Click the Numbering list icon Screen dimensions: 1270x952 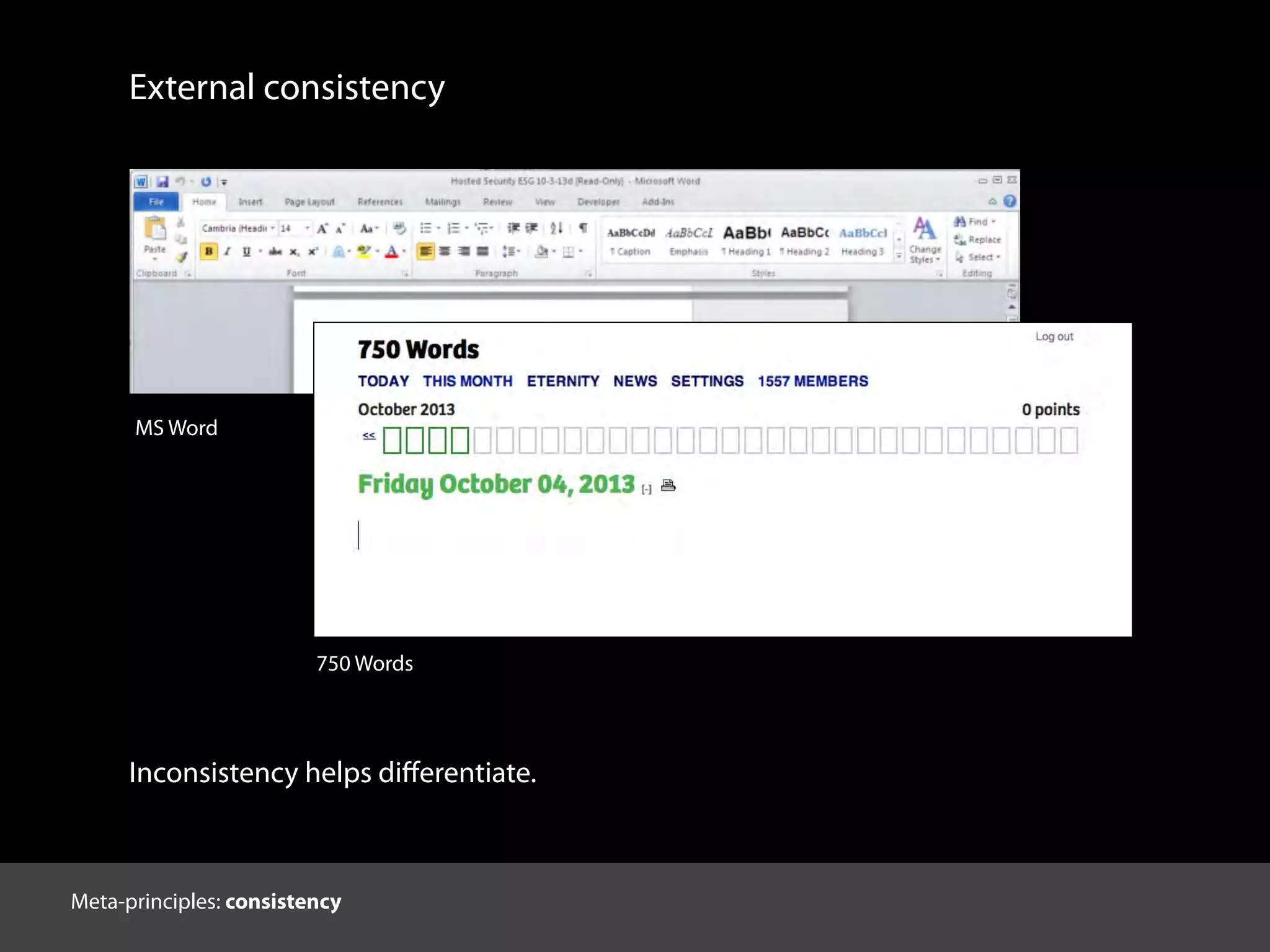point(453,228)
